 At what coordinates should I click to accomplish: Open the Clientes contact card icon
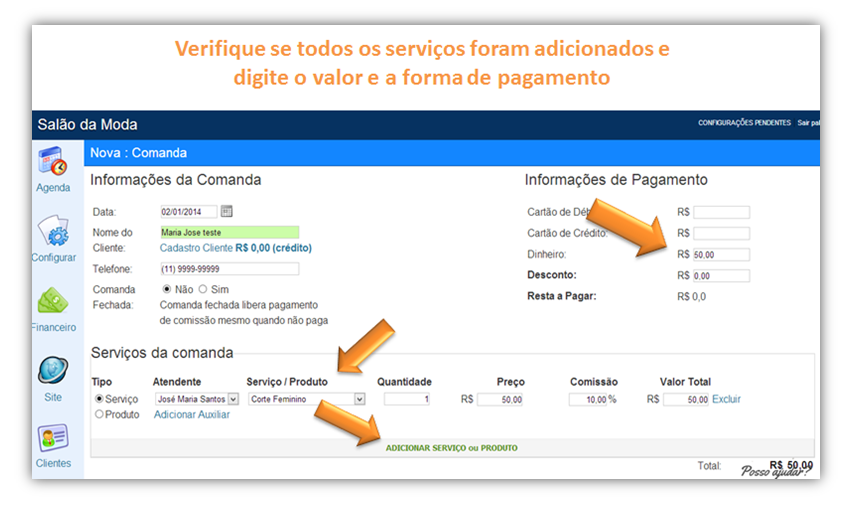click(x=53, y=438)
